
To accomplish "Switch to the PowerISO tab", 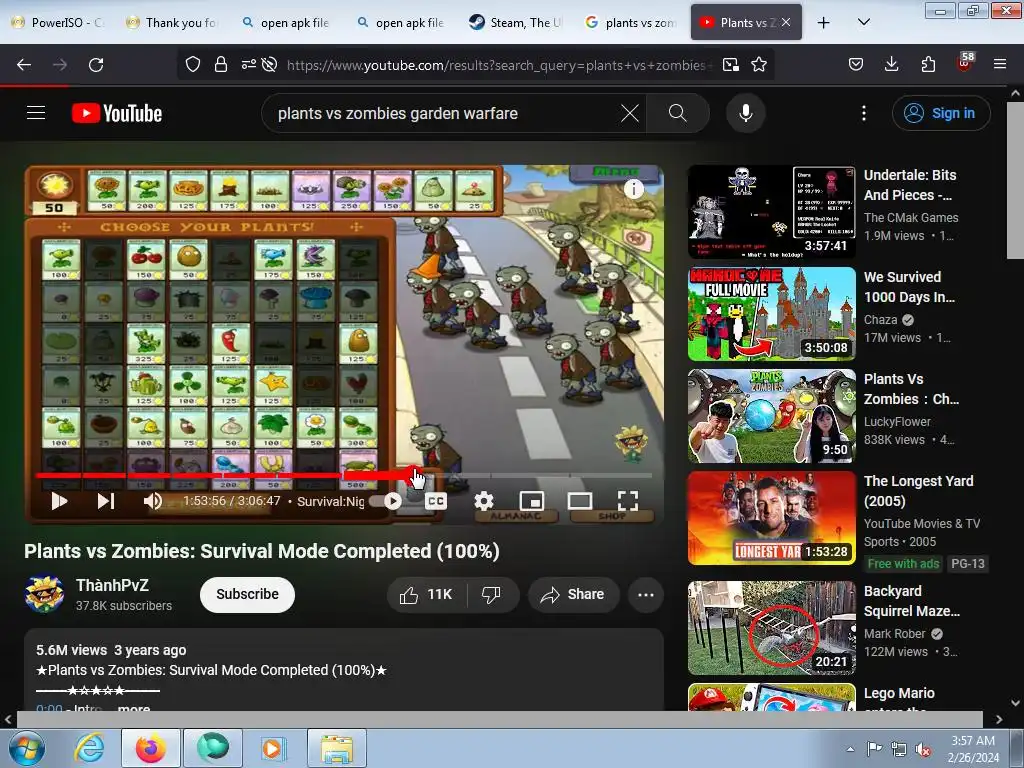I will 57,22.
